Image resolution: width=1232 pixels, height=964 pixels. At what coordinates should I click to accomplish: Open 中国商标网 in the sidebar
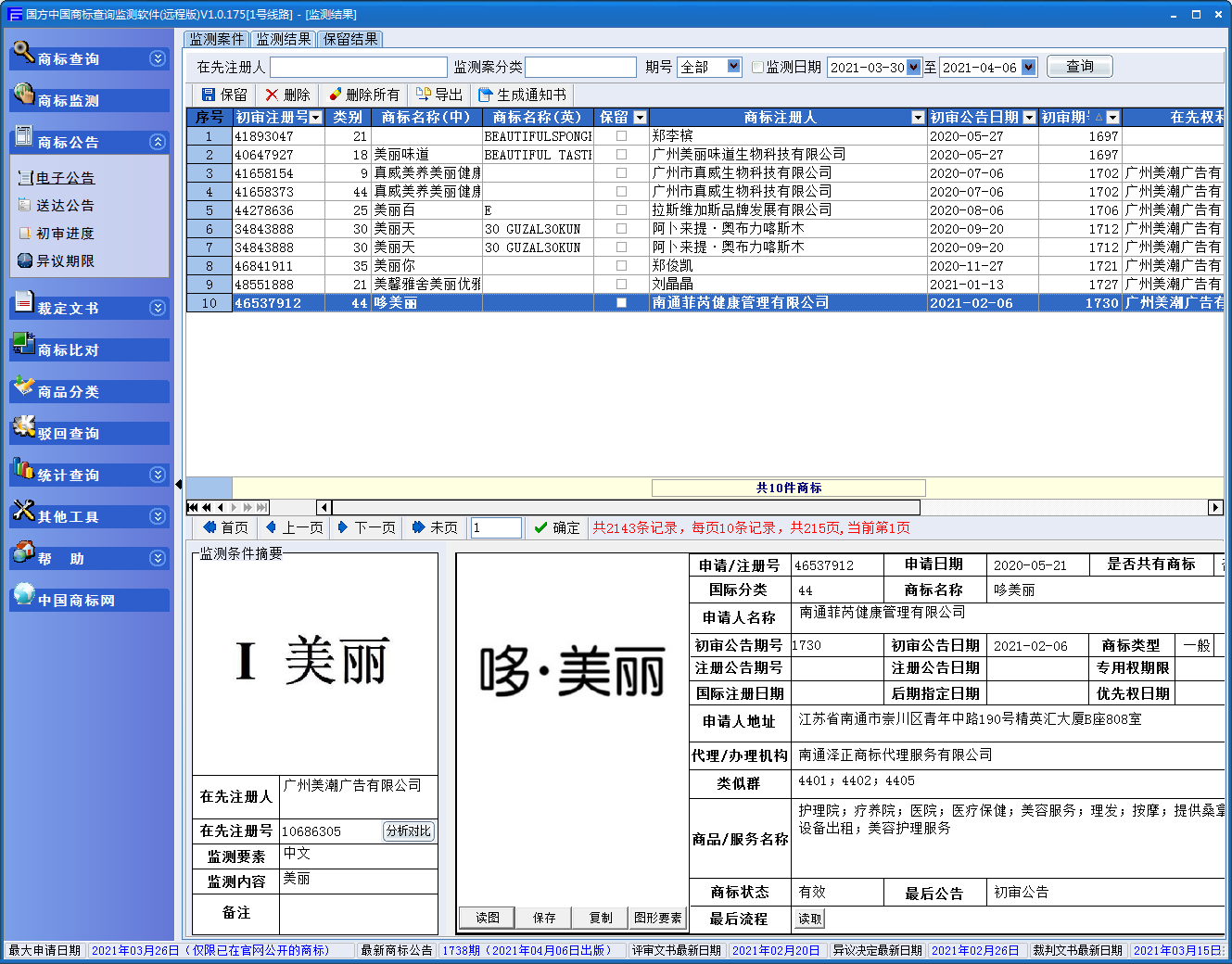(x=76, y=600)
